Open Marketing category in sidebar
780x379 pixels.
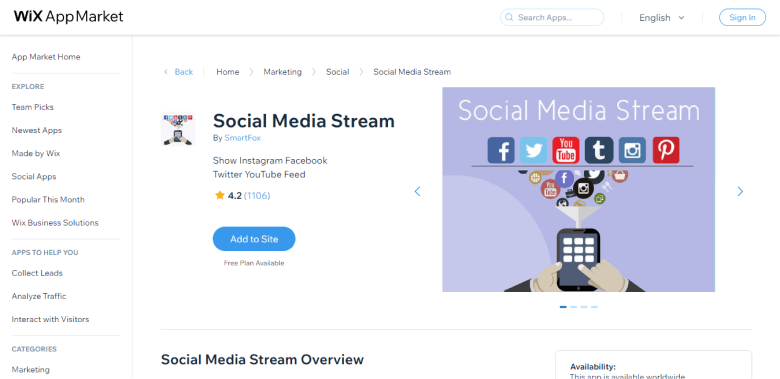pyautogui.click(x=31, y=370)
